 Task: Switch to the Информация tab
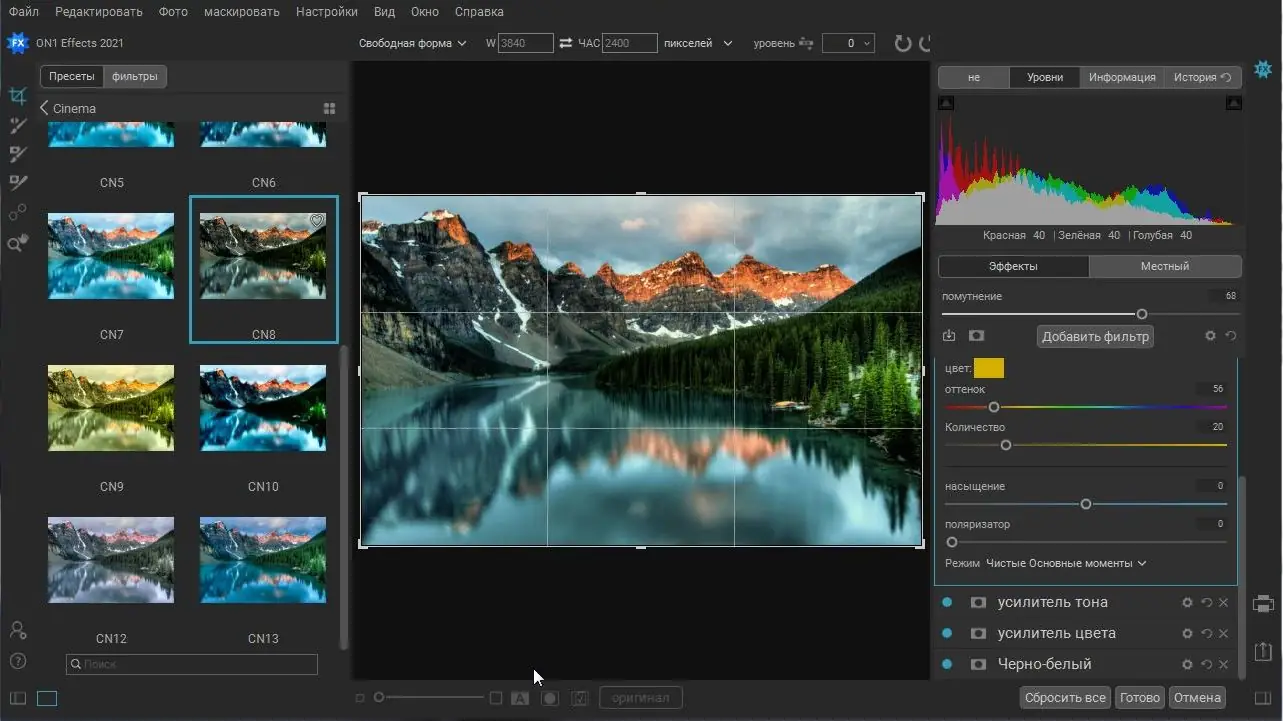point(1122,77)
